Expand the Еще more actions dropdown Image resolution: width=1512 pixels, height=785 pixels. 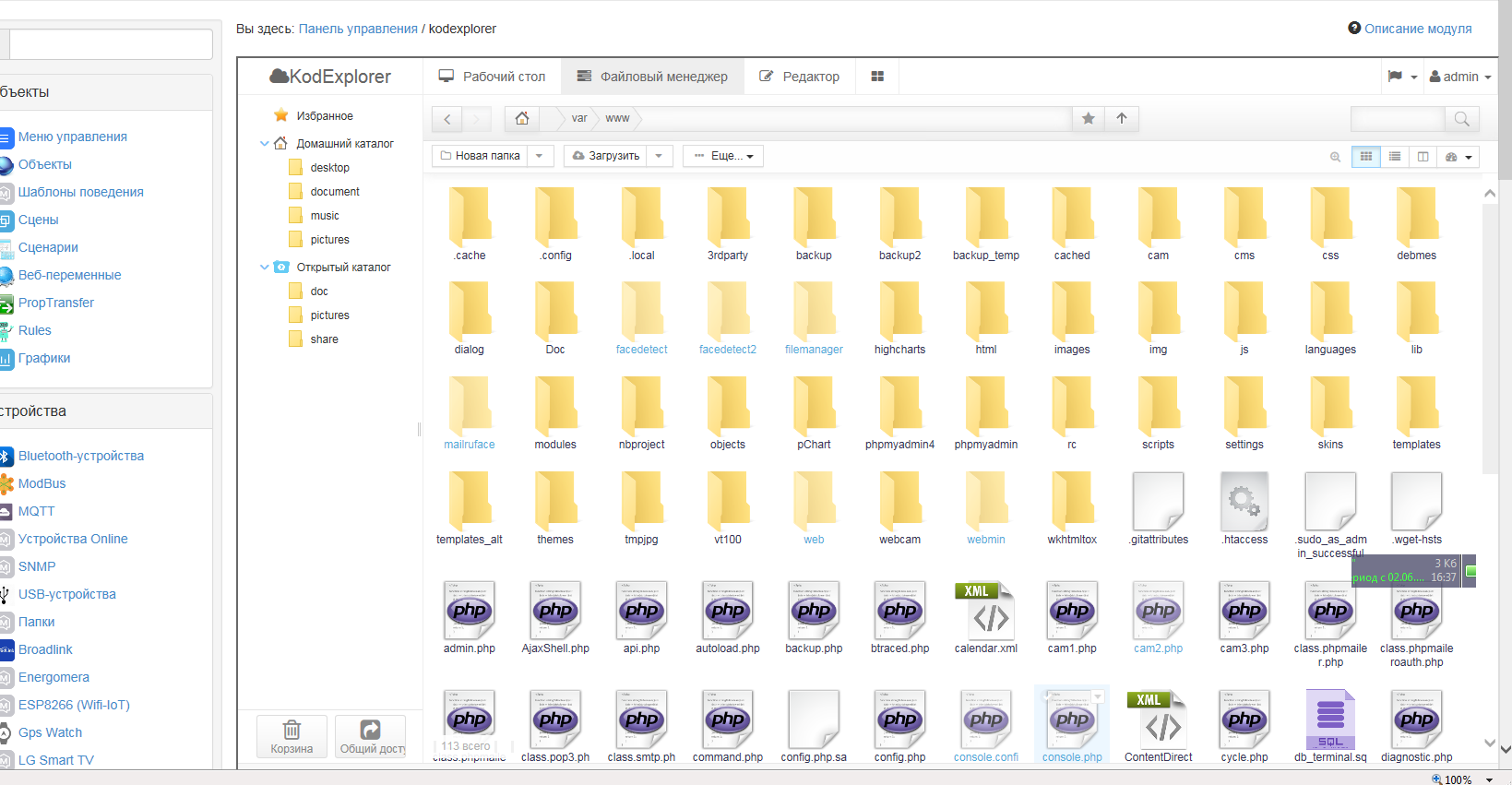(x=723, y=156)
